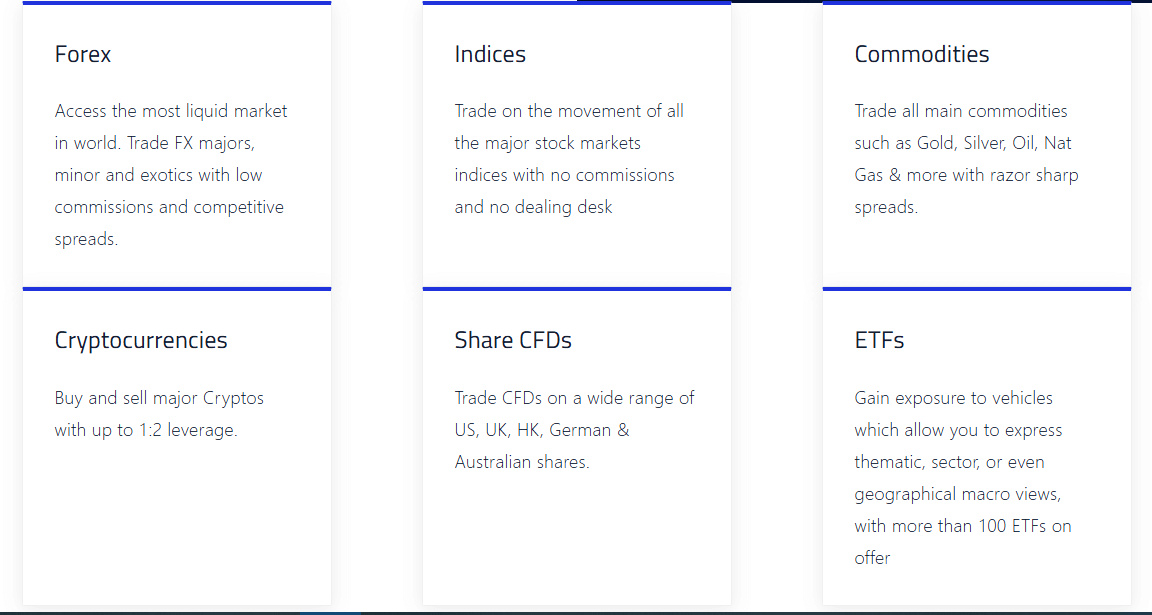This screenshot has width=1152, height=615.
Task: Click the Forex description about FX majors
Action: 170,175
